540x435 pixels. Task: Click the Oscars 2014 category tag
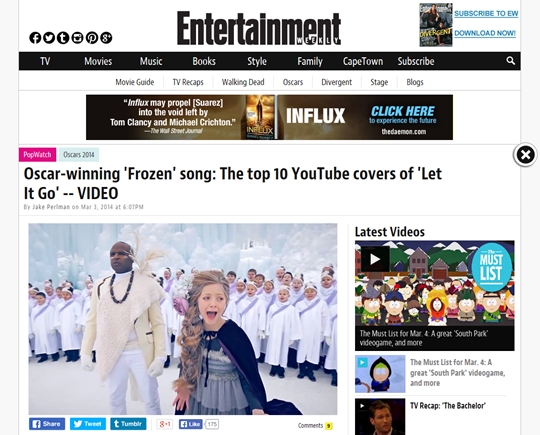(x=79, y=155)
